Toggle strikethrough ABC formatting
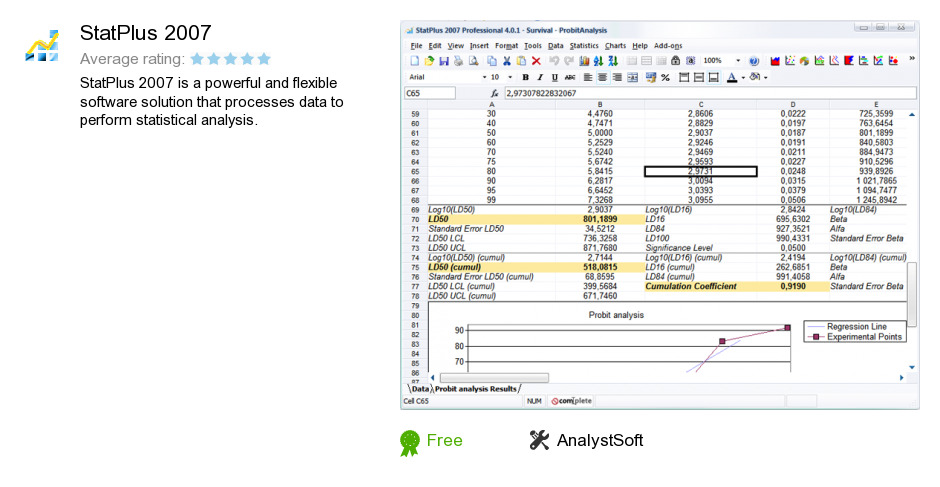This screenshot has width=940, height=487. 570,77
